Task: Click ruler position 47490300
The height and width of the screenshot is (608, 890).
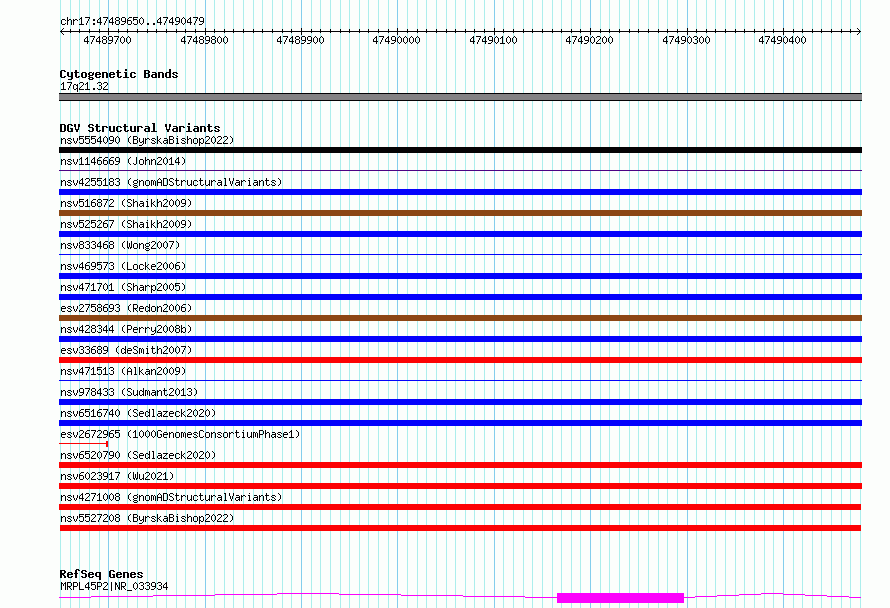Action: click(686, 40)
